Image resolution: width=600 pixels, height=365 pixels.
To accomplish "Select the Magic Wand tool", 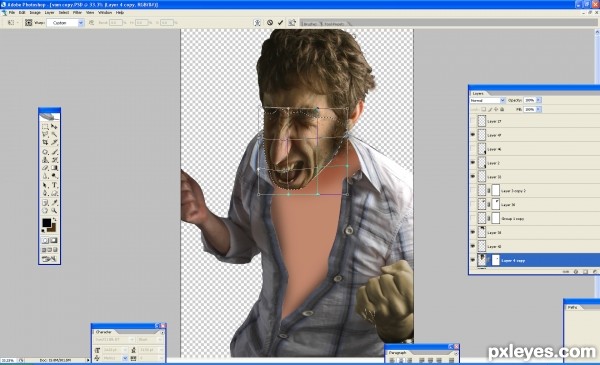I will 54,134.
